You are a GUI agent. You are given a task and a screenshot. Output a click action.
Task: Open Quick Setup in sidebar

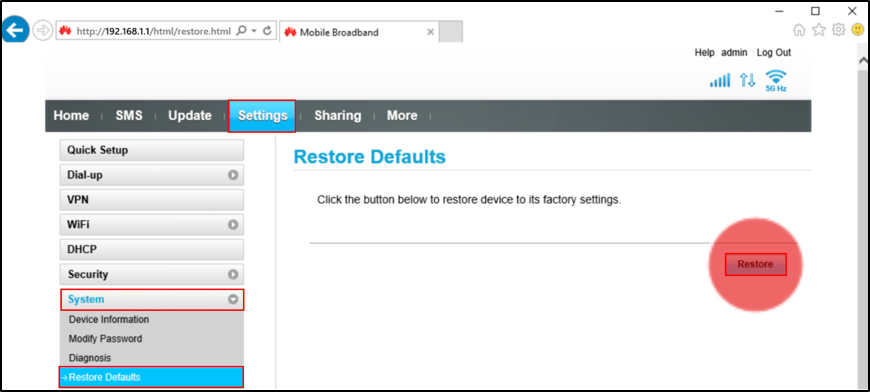click(x=151, y=150)
